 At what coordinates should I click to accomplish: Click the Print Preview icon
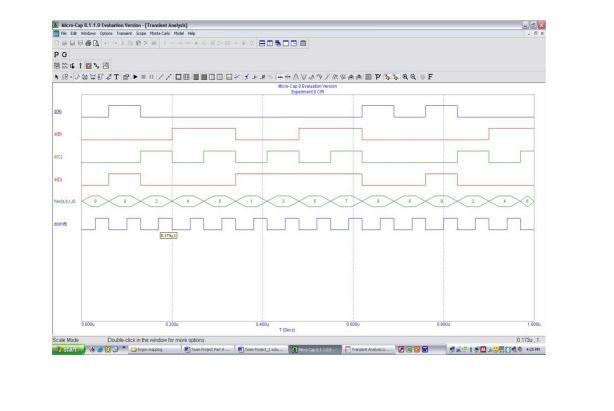tap(96, 43)
